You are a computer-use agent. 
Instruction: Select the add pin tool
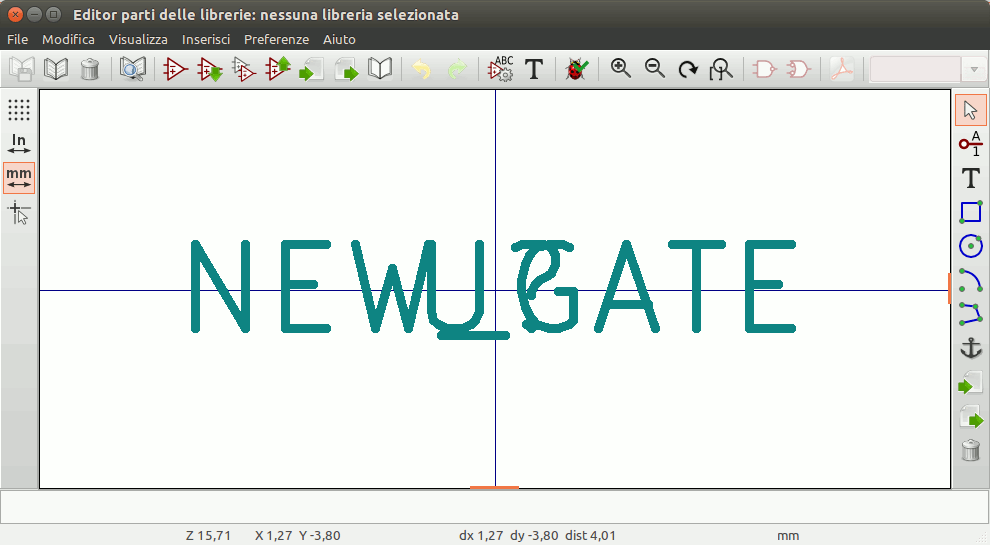970,144
